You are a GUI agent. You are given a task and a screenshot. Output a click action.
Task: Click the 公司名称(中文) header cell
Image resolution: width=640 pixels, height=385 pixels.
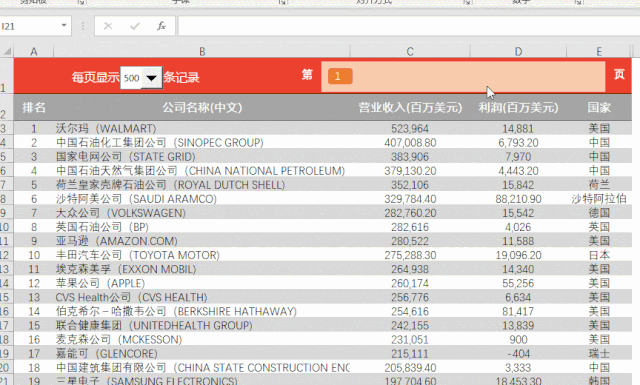pyautogui.click(x=202, y=108)
